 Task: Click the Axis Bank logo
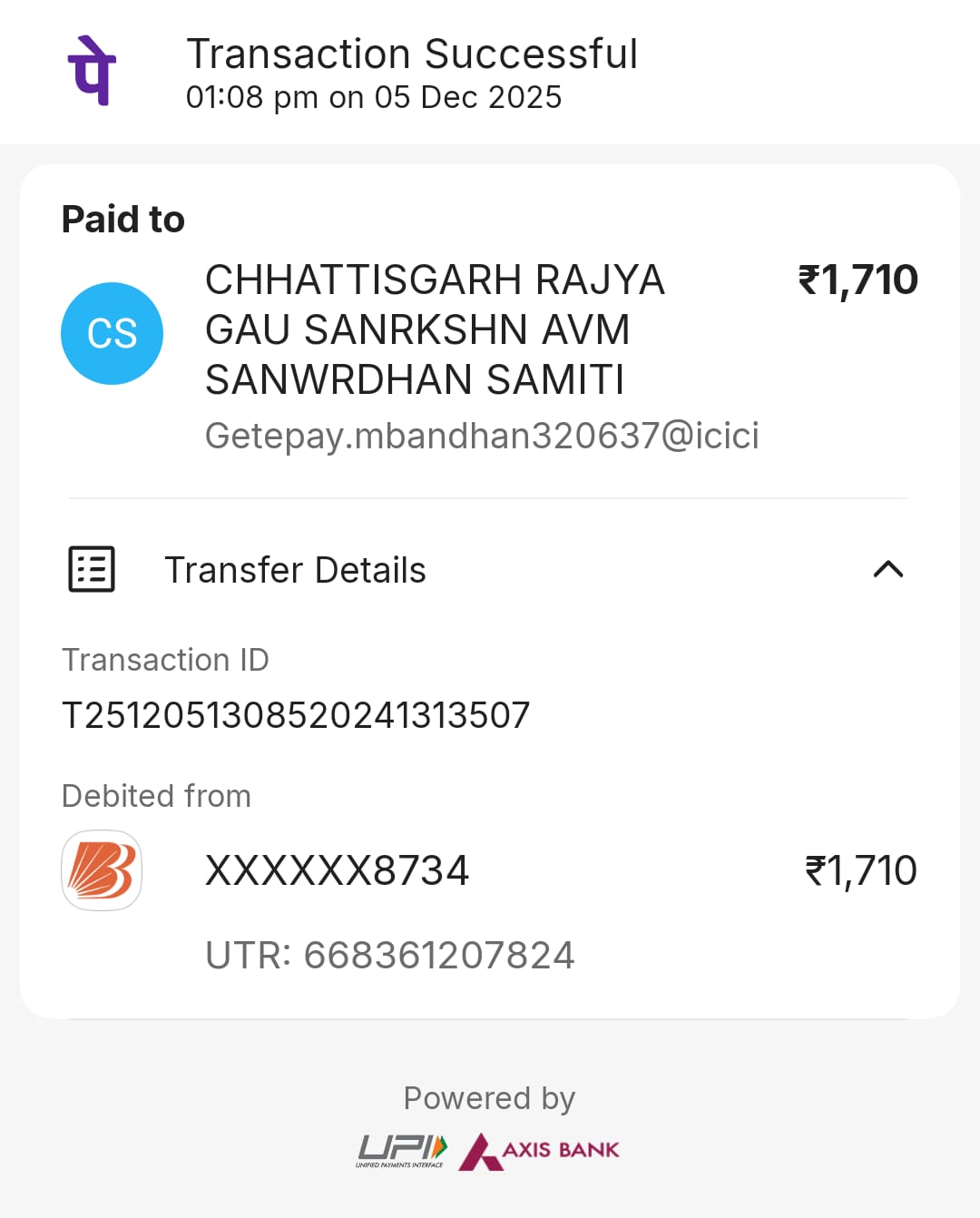(540, 1151)
